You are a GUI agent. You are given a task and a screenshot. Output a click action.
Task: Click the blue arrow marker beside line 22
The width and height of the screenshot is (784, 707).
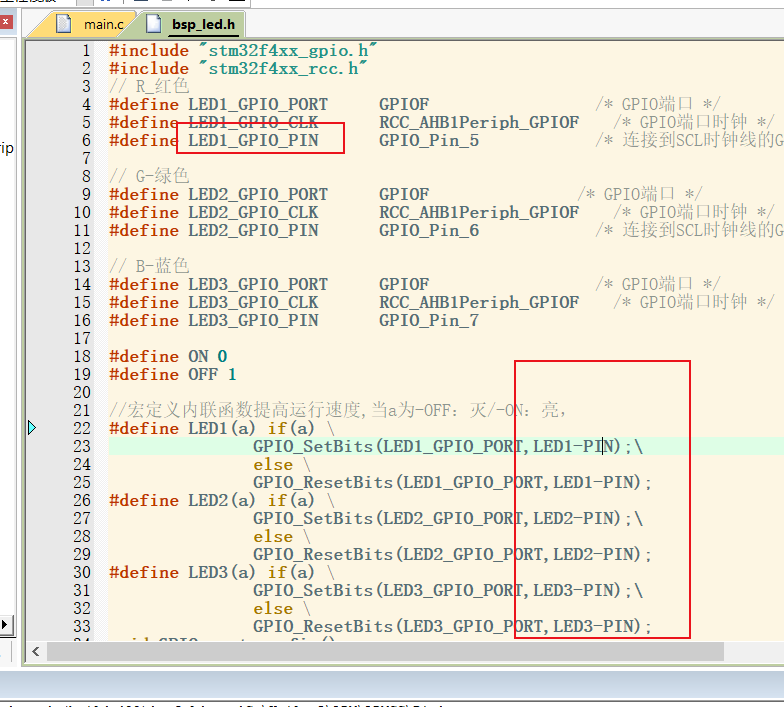32,428
